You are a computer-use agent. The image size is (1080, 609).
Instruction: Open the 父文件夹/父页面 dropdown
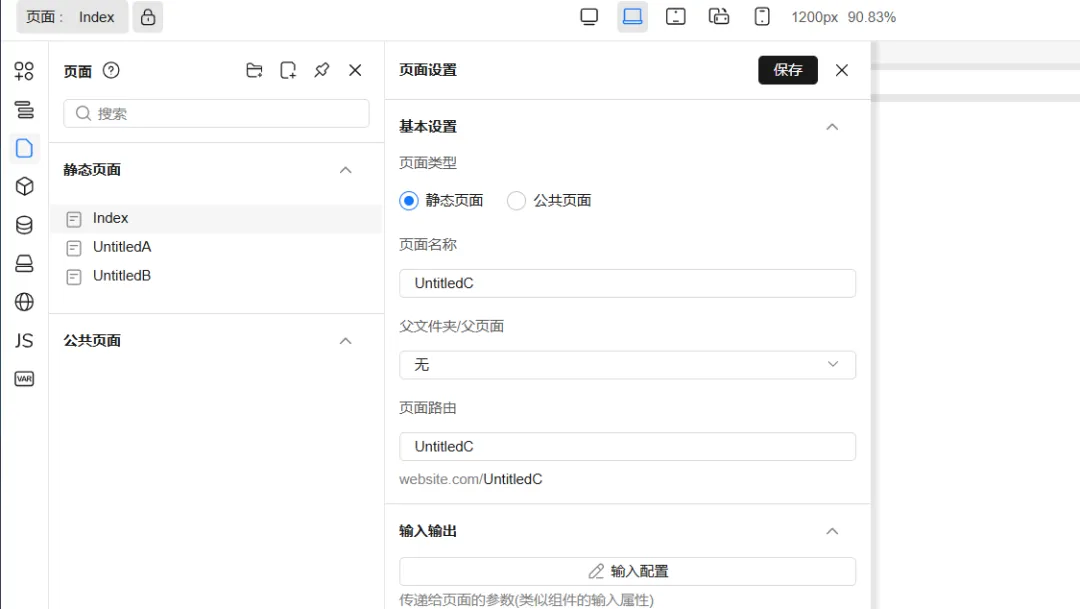627,364
